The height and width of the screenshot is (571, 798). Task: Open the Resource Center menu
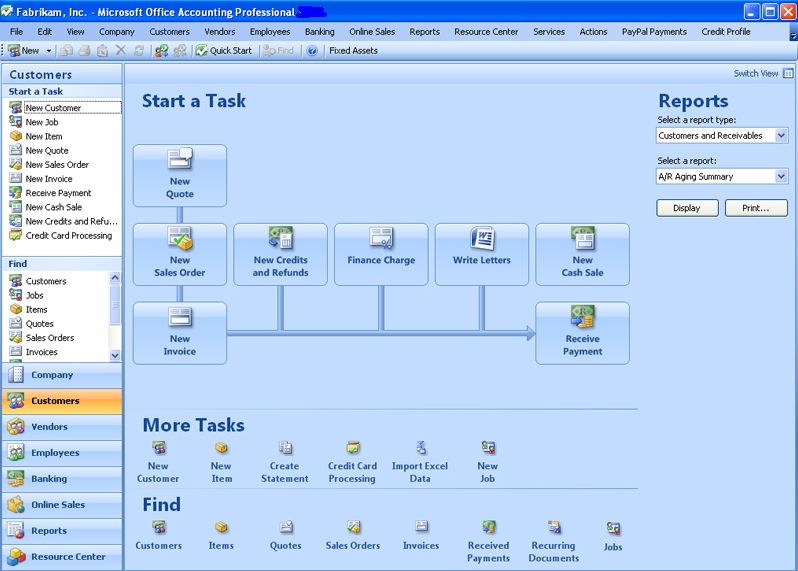(486, 32)
